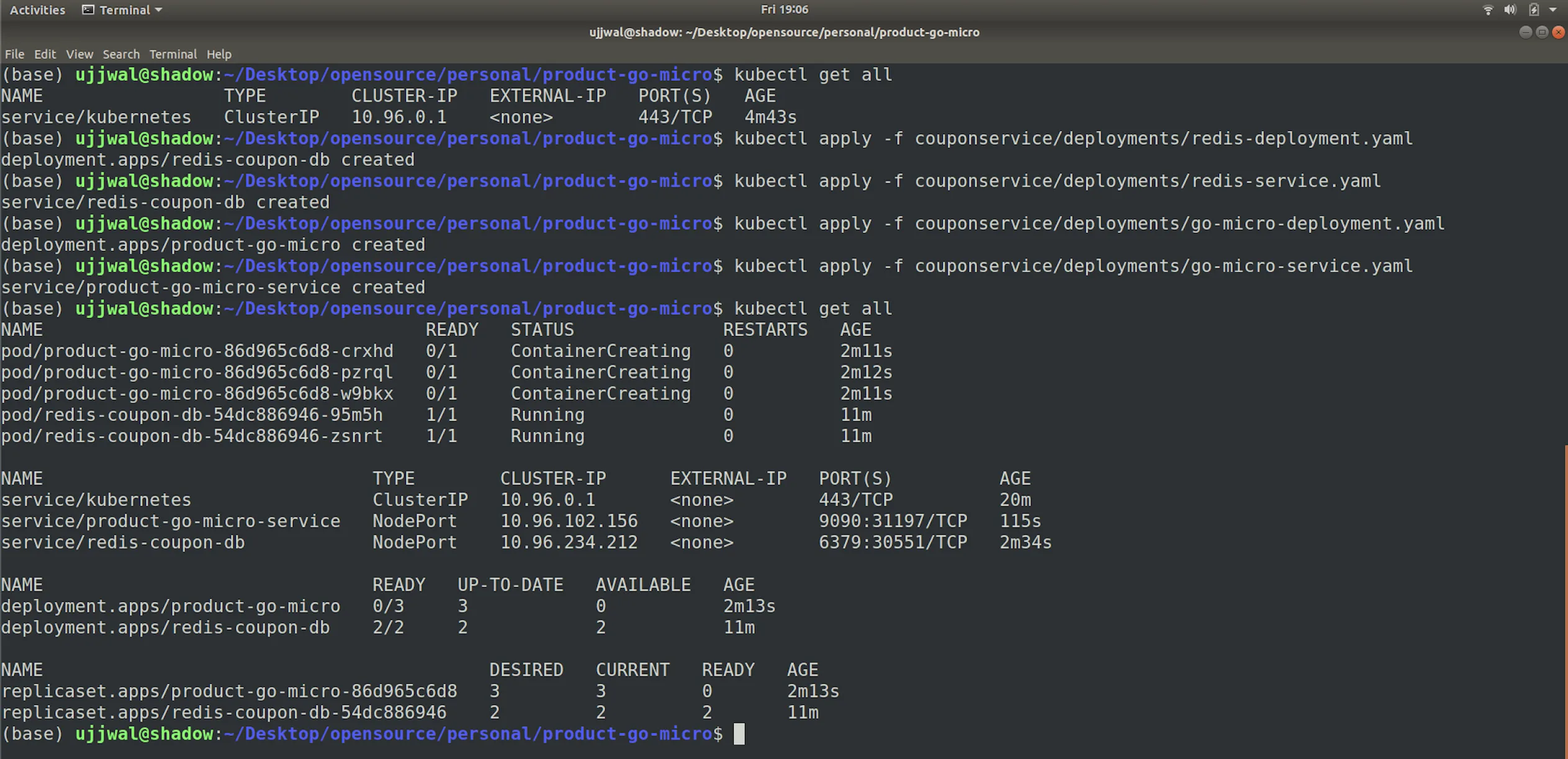This screenshot has width=1568, height=759.
Task: Open the Search menu
Action: point(121,54)
